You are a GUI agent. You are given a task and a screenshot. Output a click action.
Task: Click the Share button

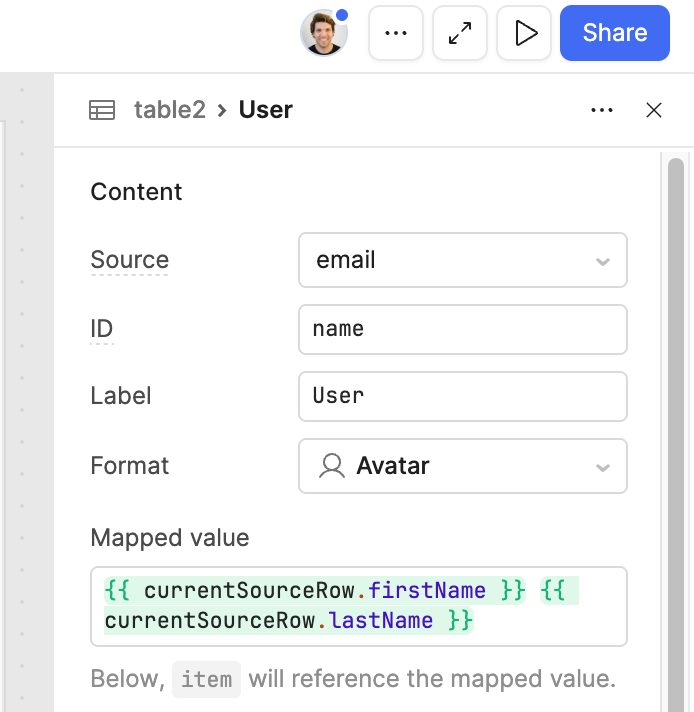coord(614,33)
